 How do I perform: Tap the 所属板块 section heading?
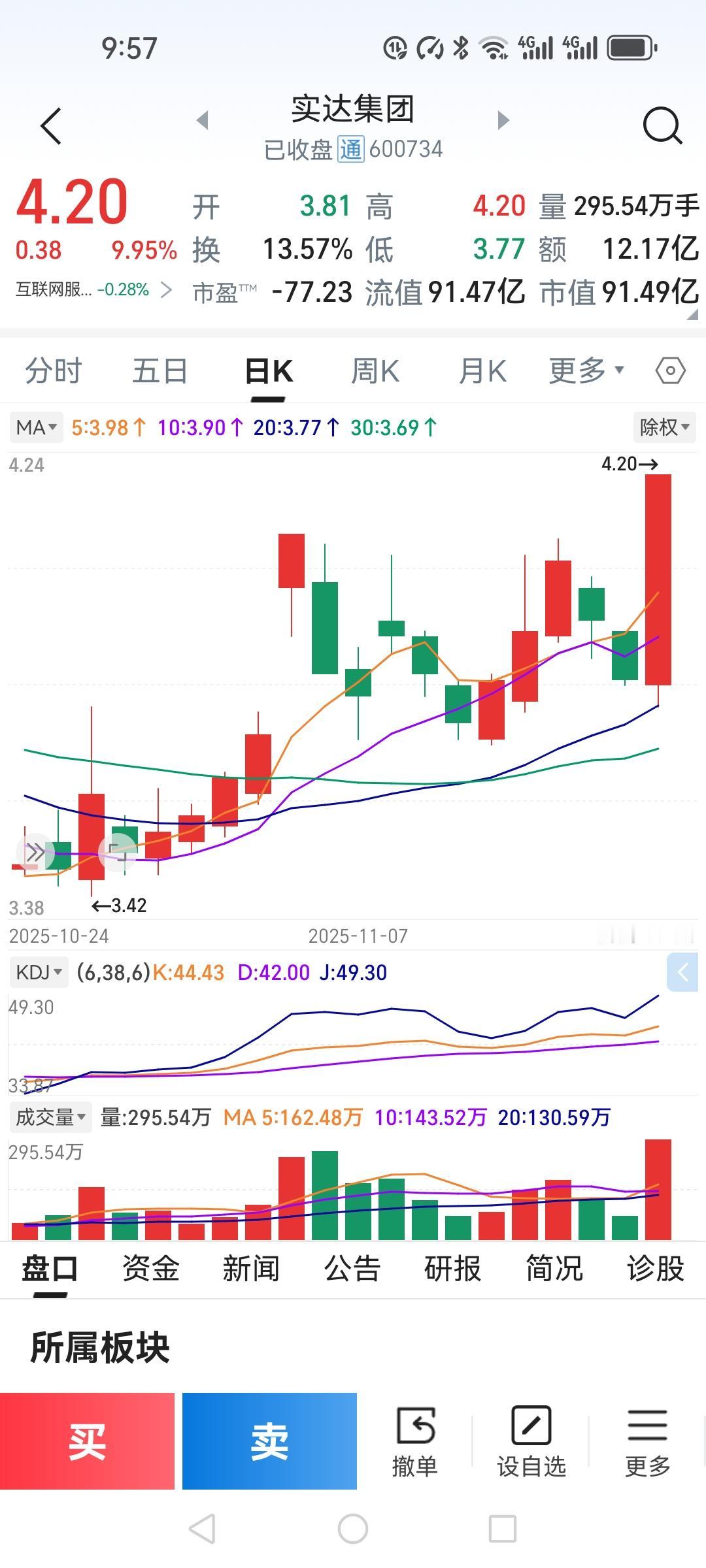coord(100,1348)
